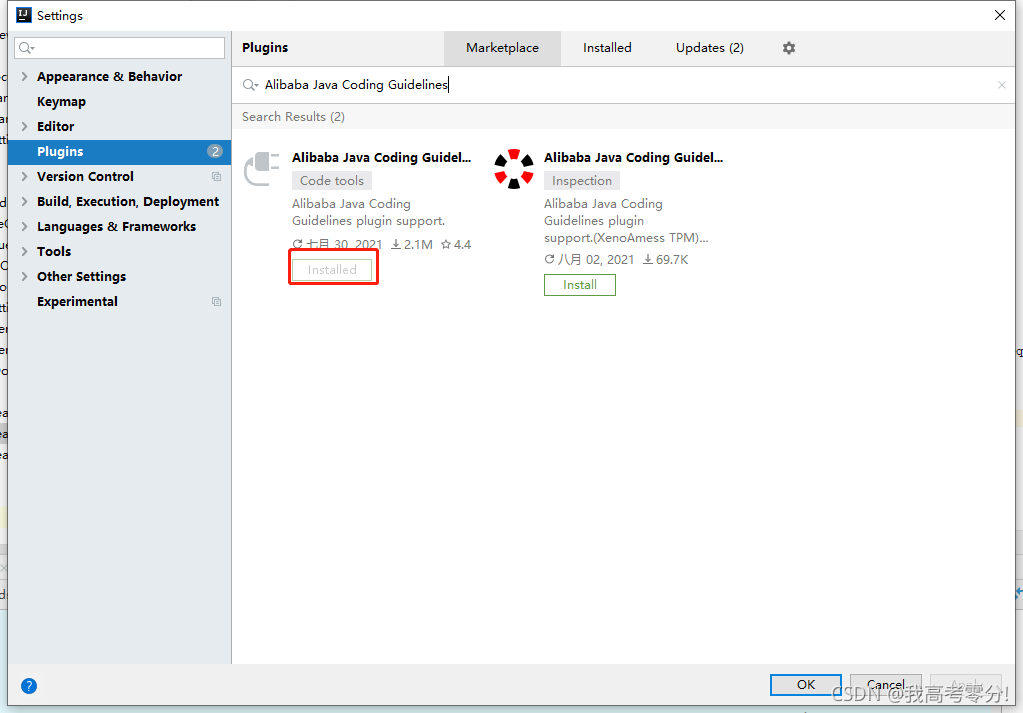Select Appearance & Behavior label

click(x=109, y=76)
